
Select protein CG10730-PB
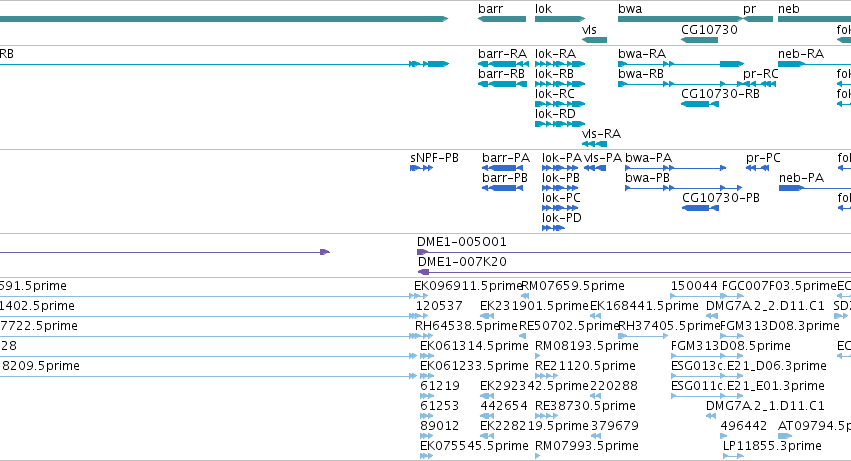click(701, 208)
